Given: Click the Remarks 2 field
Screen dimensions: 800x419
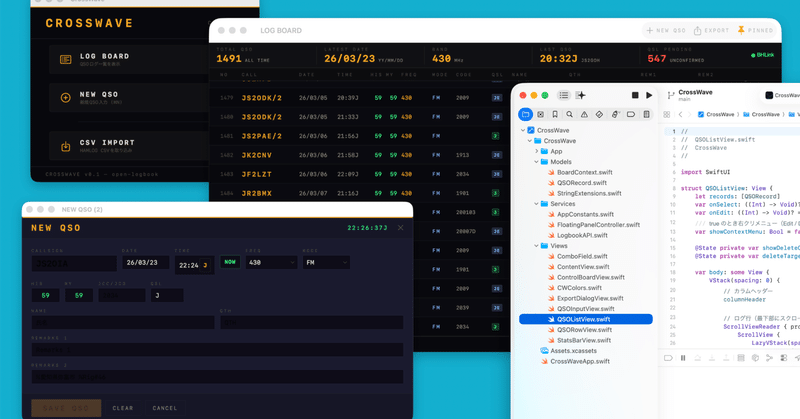Looking at the screenshot, I should tap(217, 377).
